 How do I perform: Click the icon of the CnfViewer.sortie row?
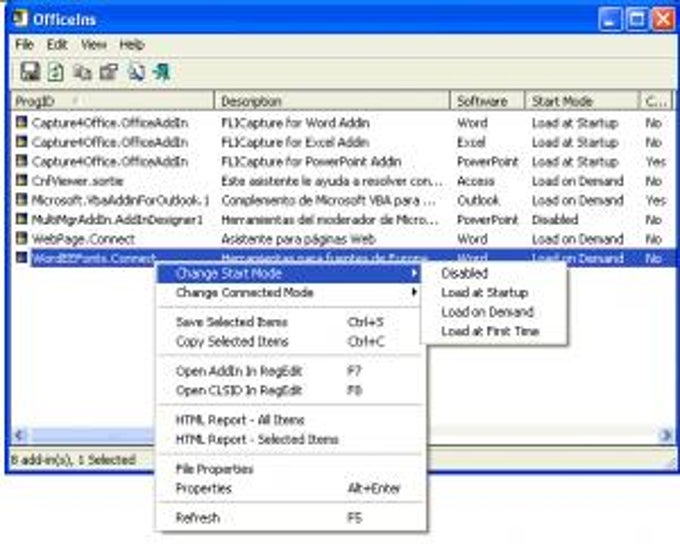tap(22, 180)
